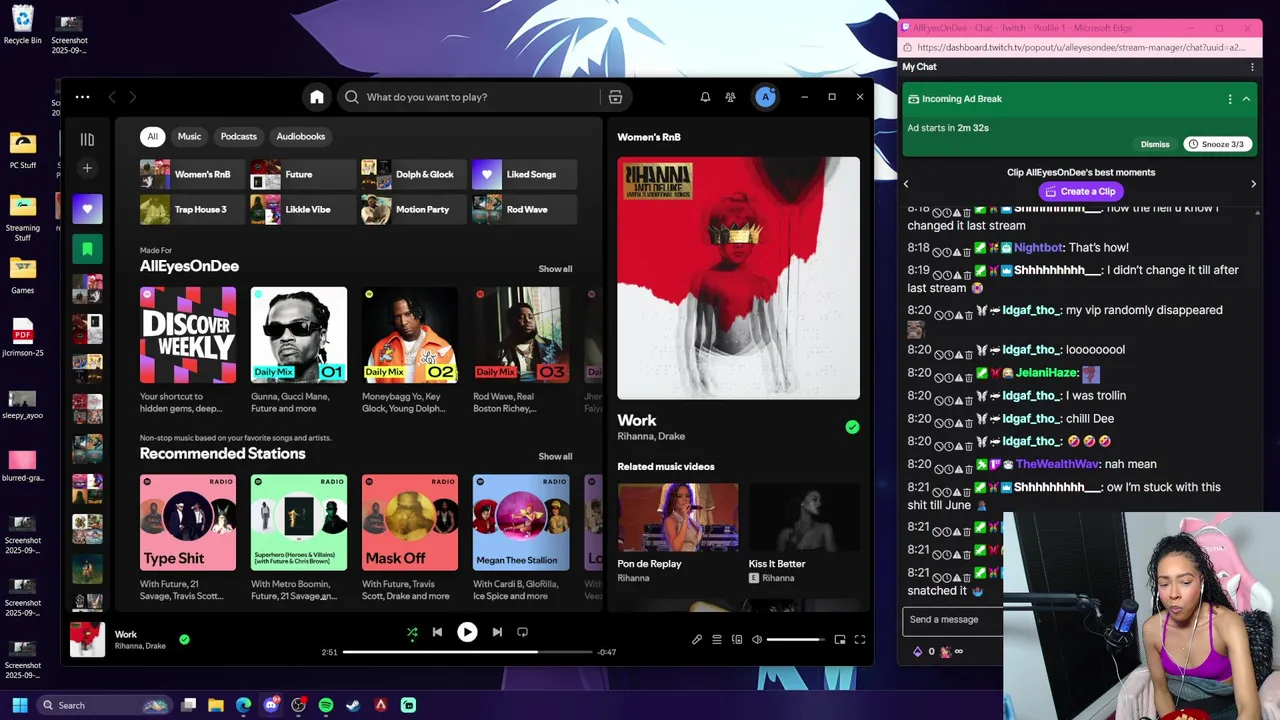Open Rod Wave shortcut tile
Image resolution: width=1280 pixels, height=720 pixels.
pos(525,209)
